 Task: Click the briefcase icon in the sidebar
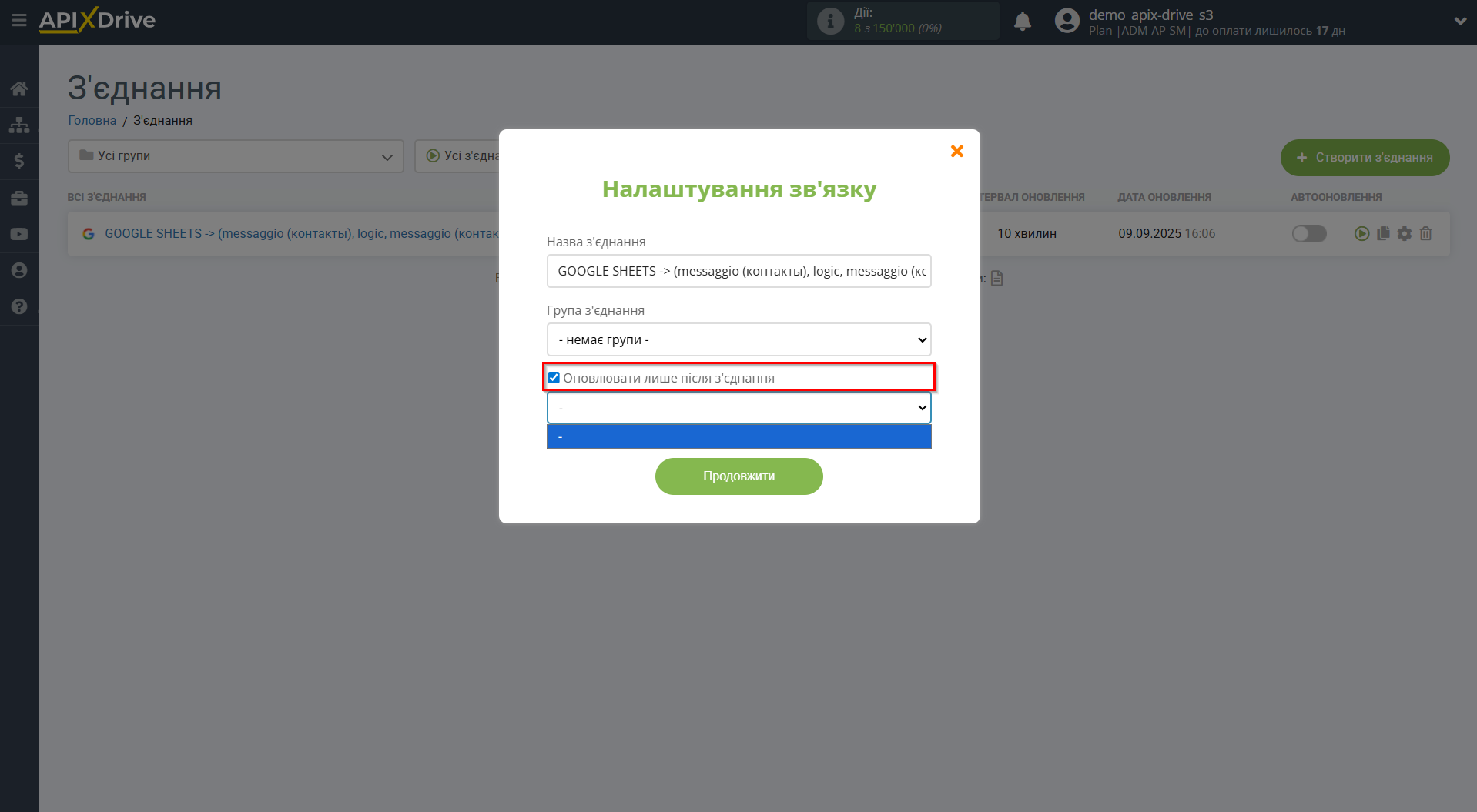click(19, 198)
